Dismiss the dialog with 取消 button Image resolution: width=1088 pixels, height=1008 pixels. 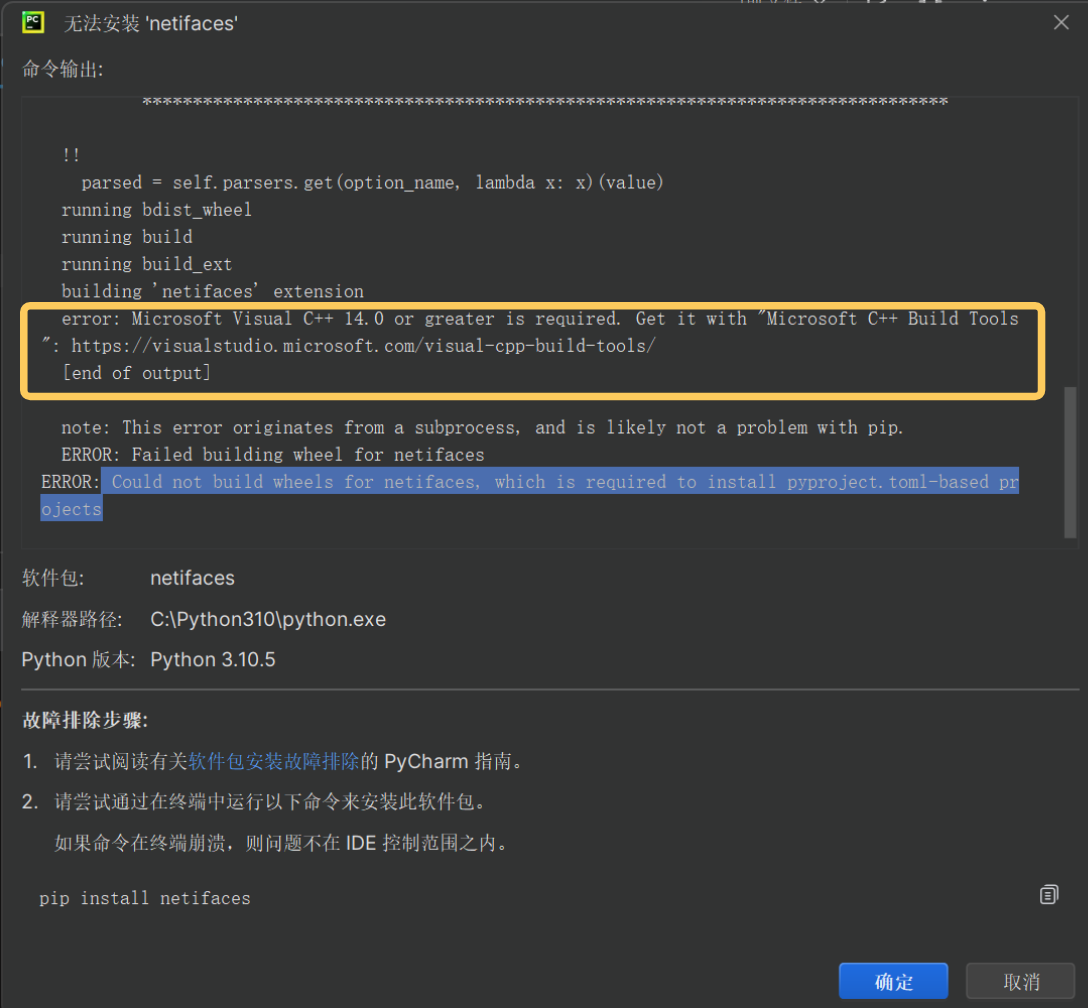[1020, 981]
